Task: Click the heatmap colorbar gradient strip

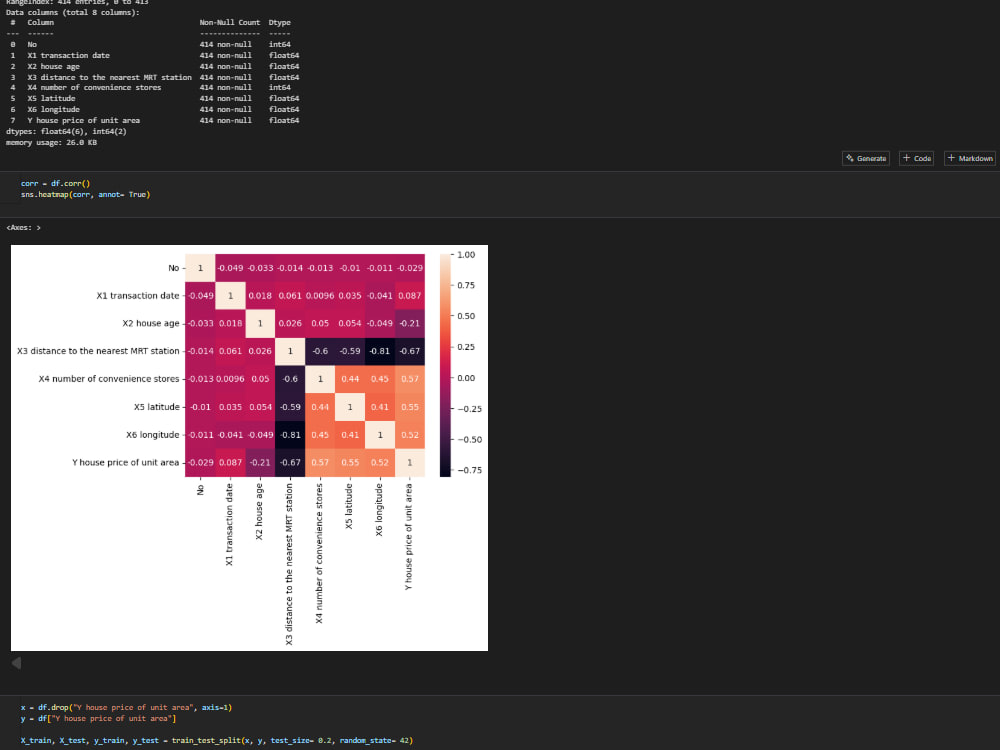Action: [445, 365]
